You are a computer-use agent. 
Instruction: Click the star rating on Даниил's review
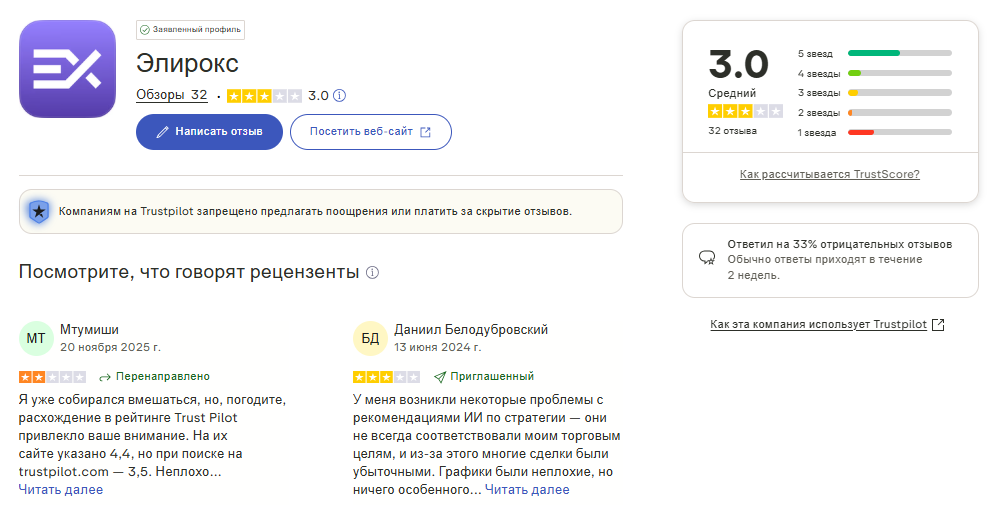[386, 377]
